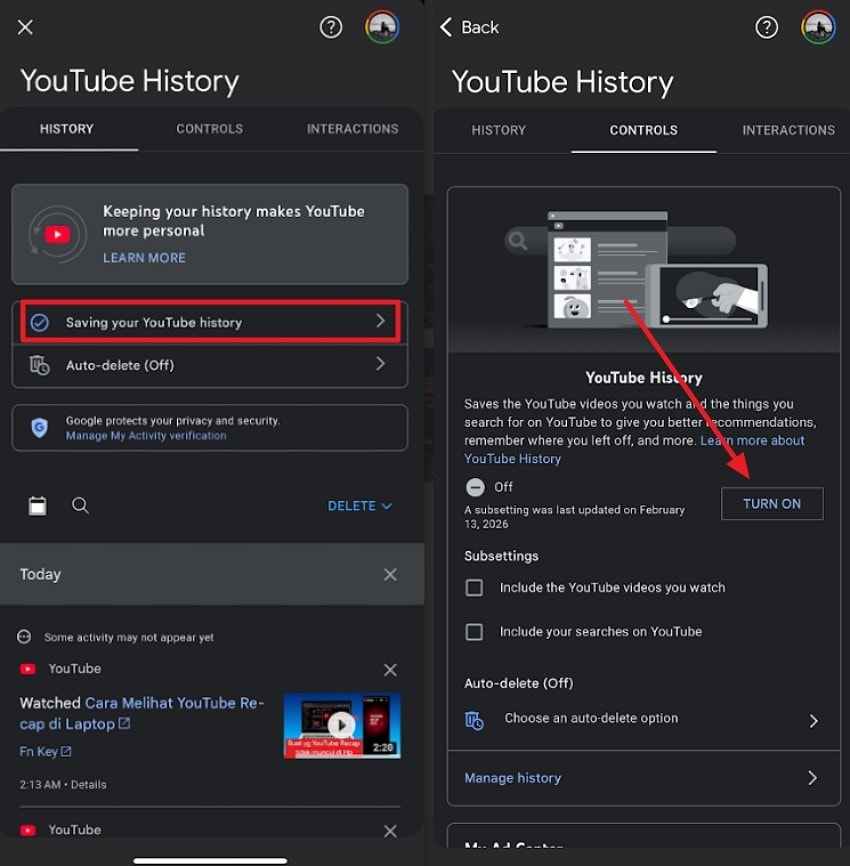This screenshot has width=850, height=866.
Task: Open the DELETE dropdown
Action: point(359,505)
